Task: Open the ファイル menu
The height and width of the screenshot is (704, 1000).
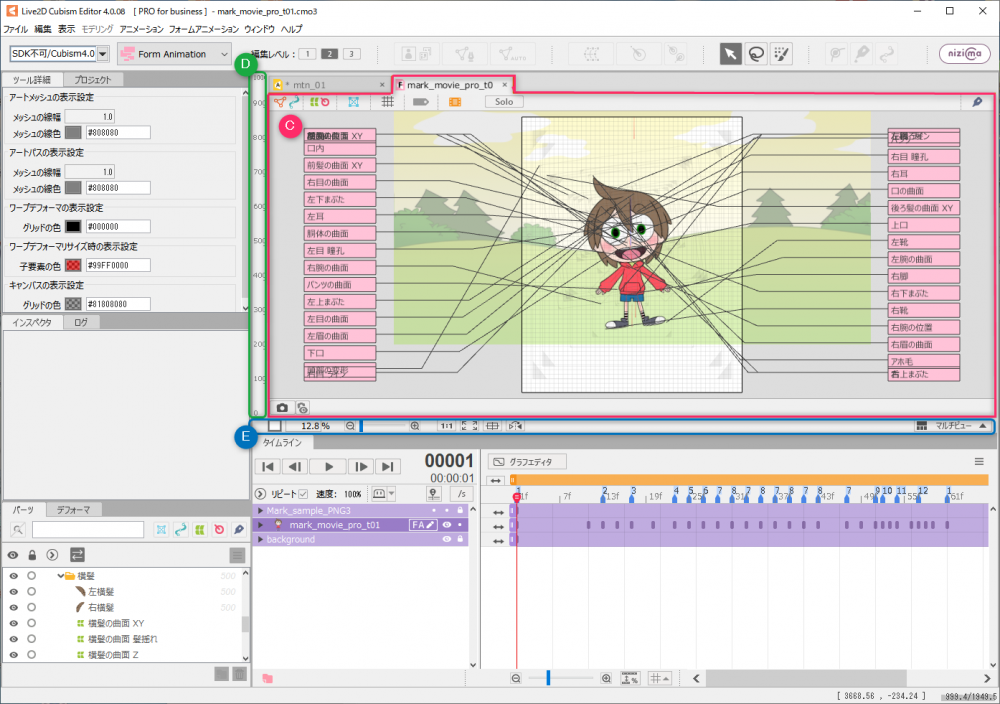Action: tap(15, 29)
